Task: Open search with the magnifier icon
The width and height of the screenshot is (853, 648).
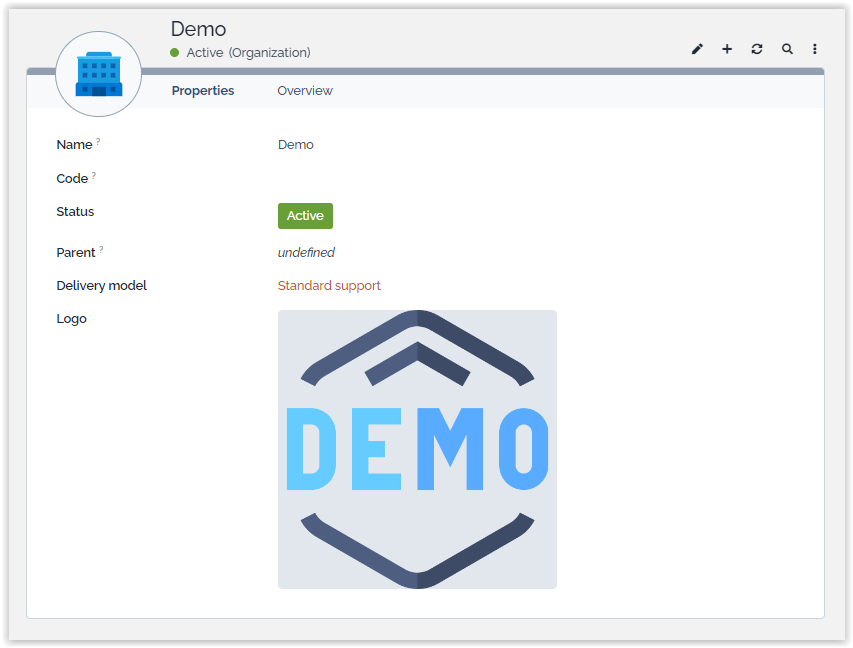Action: (787, 49)
